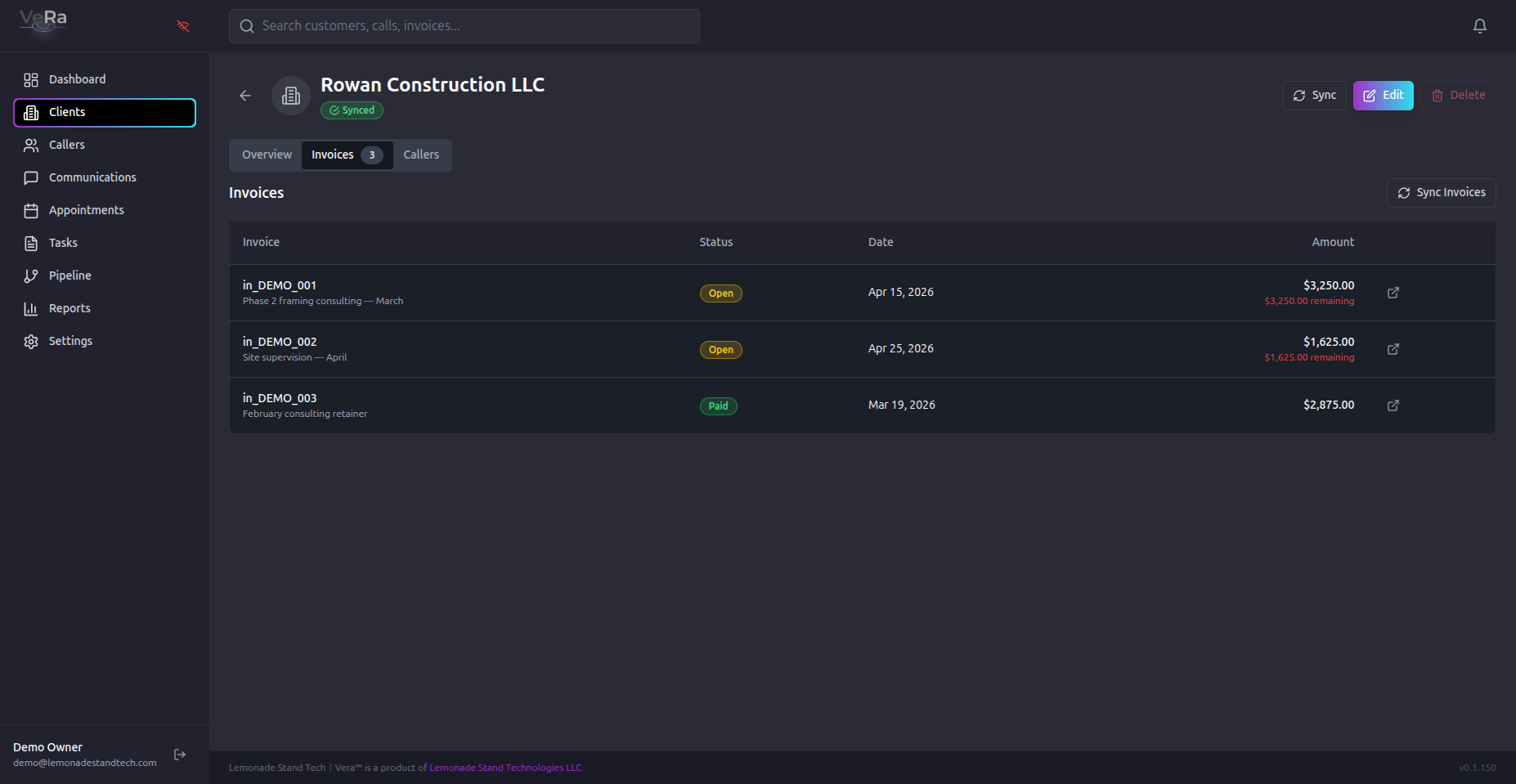Go to Callers in sidebar navigation
Screen dimensions: 1516x784
[x=105, y=145]
